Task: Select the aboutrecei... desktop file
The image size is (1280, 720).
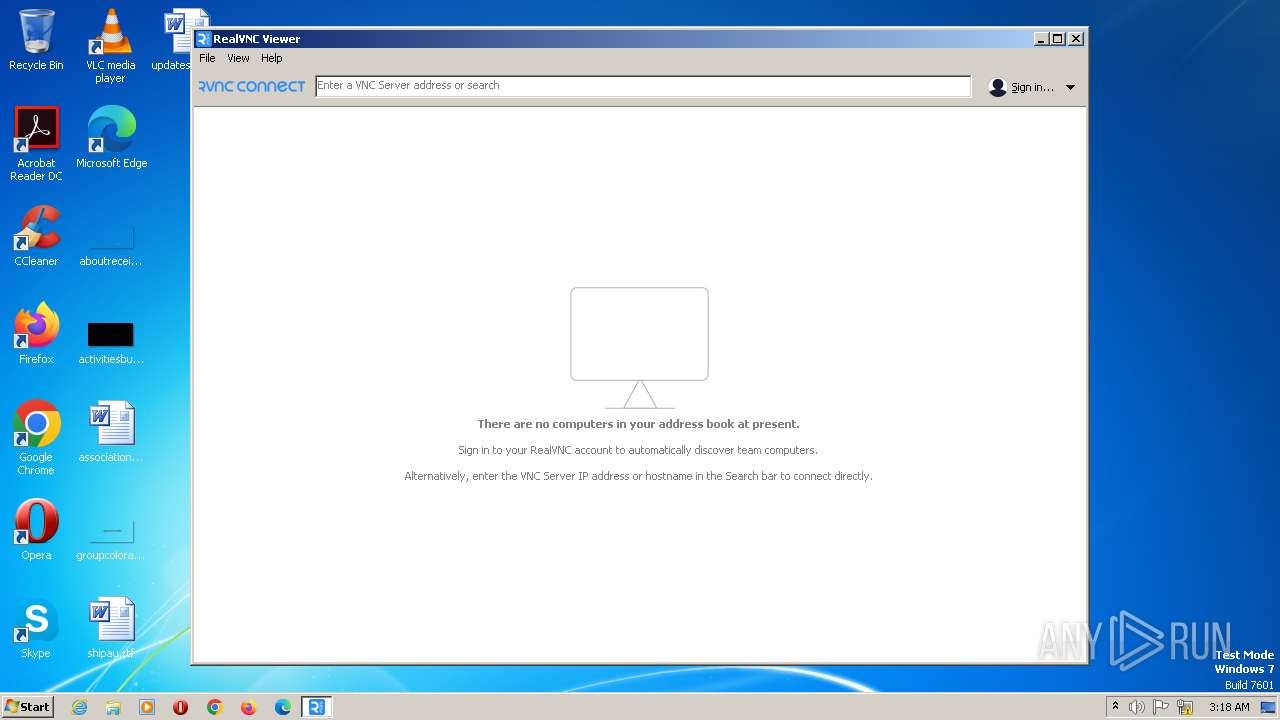Action: click(110, 246)
